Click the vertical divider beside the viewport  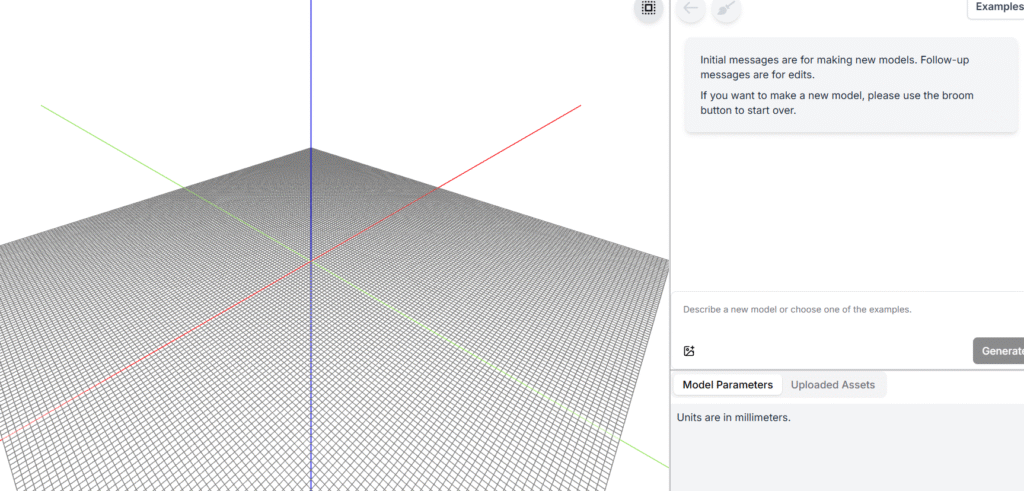click(x=670, y=250)
